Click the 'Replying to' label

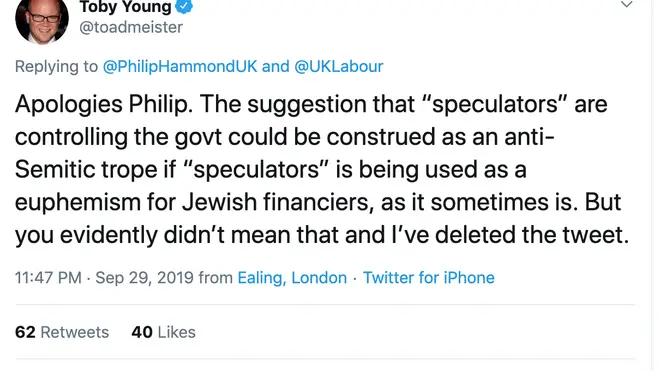pos(56,67)
